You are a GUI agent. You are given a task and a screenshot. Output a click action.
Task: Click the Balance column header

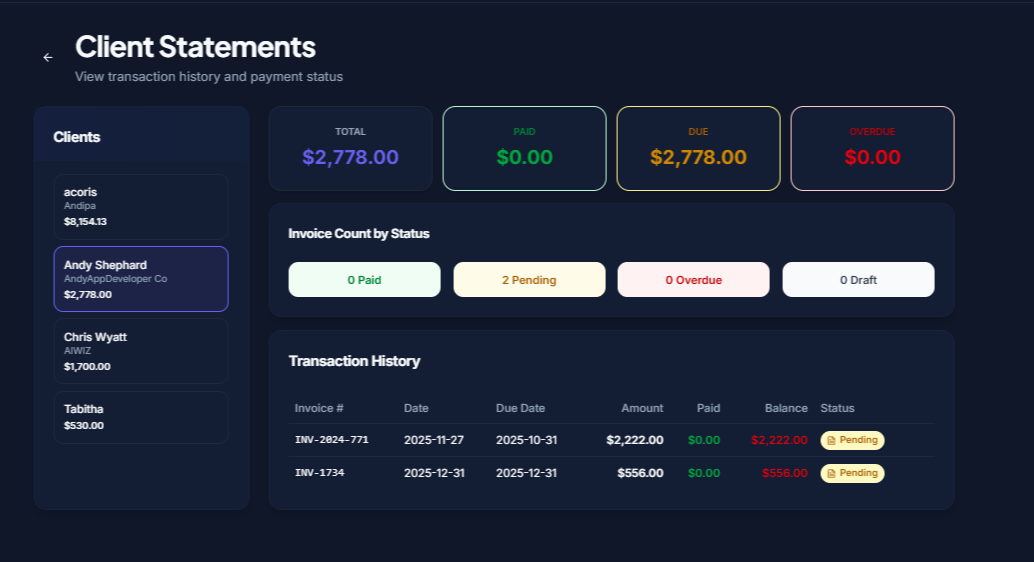786,408
